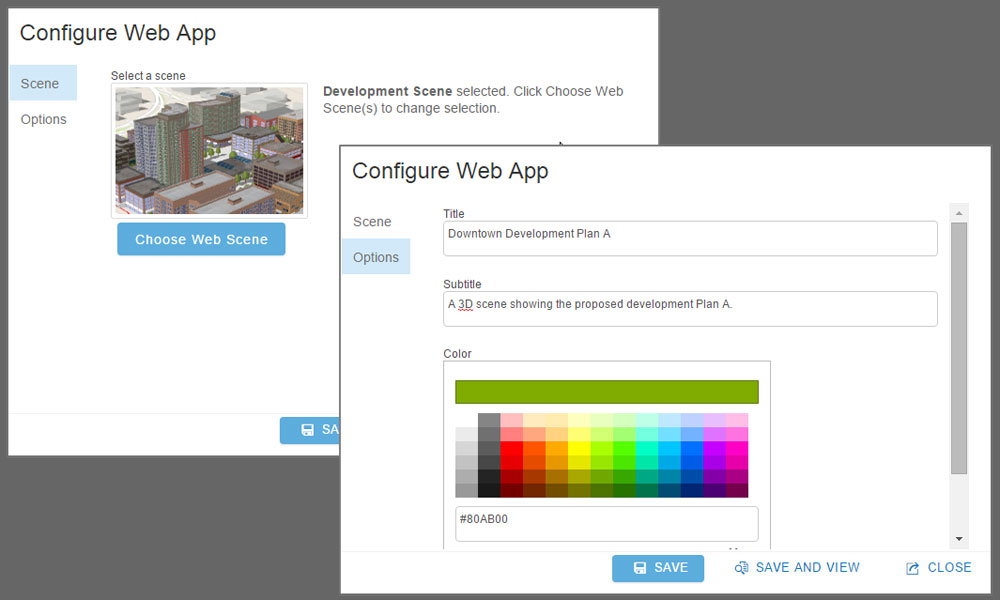
Task: Click the disk icon on the Save button
Action: coord(638,568)
